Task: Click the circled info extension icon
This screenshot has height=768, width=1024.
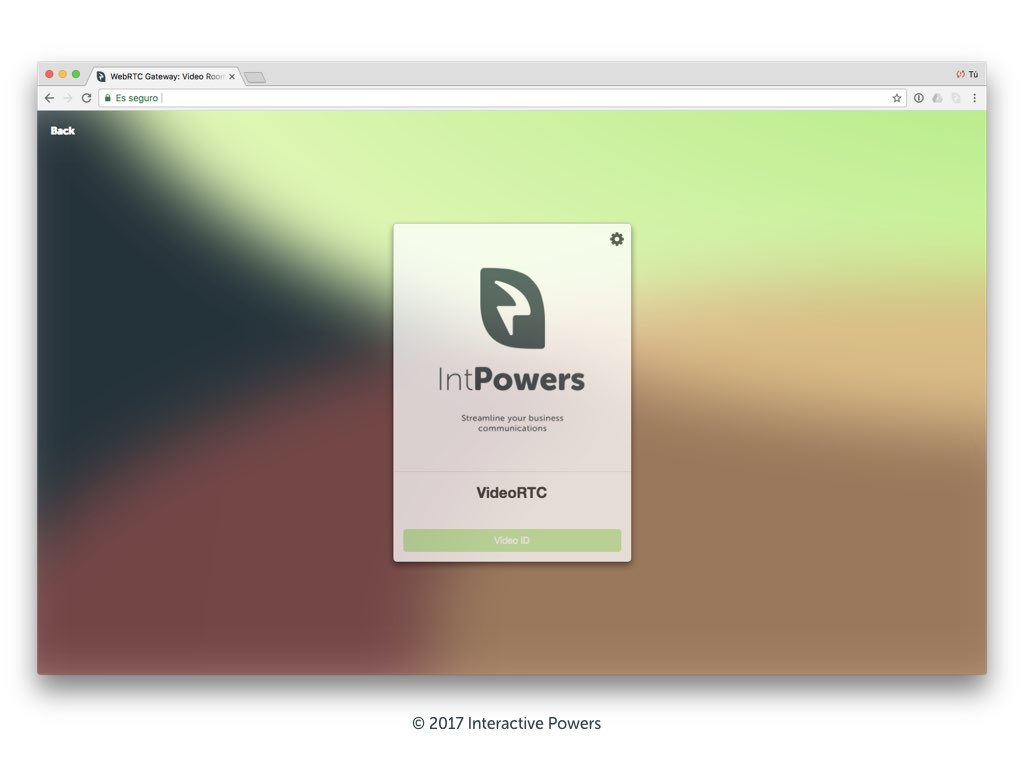Action: [x=919, y=98]
